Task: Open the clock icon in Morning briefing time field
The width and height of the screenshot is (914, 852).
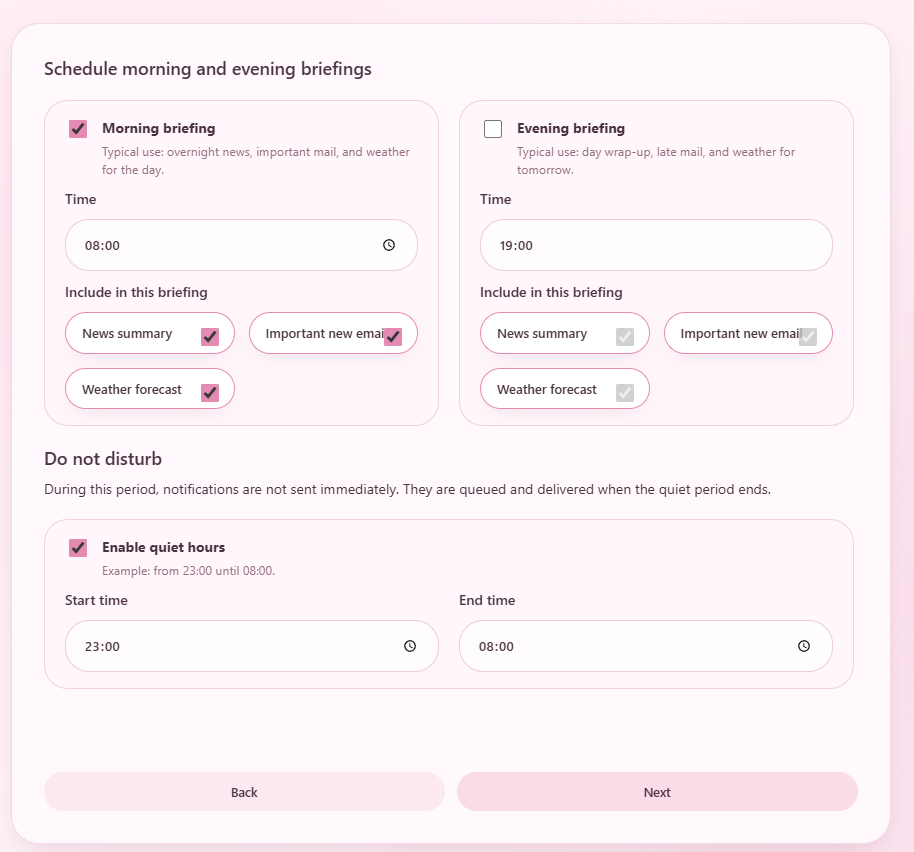Action: [388, 245]
